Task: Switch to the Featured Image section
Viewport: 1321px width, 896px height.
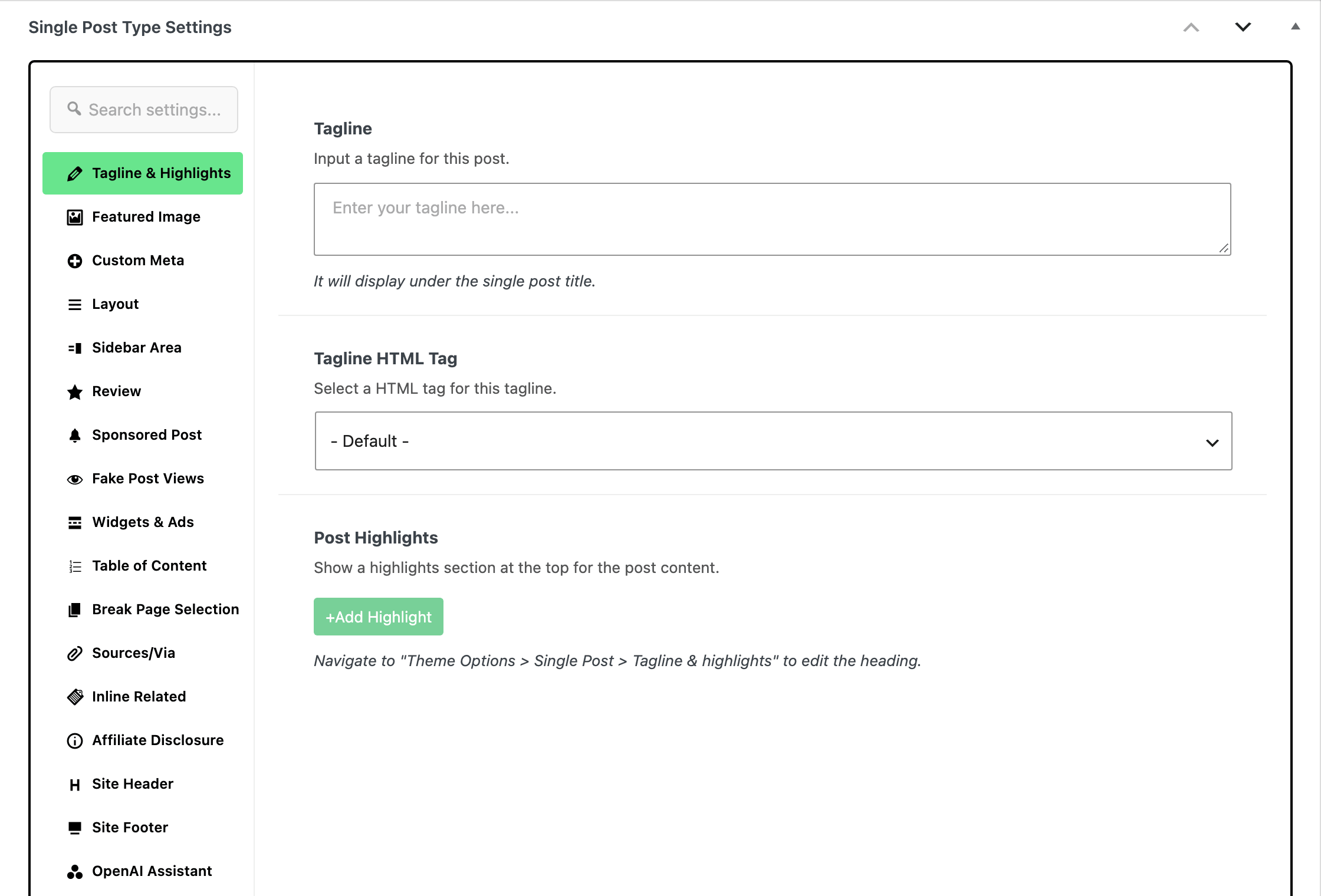Action: click(143, 217)
